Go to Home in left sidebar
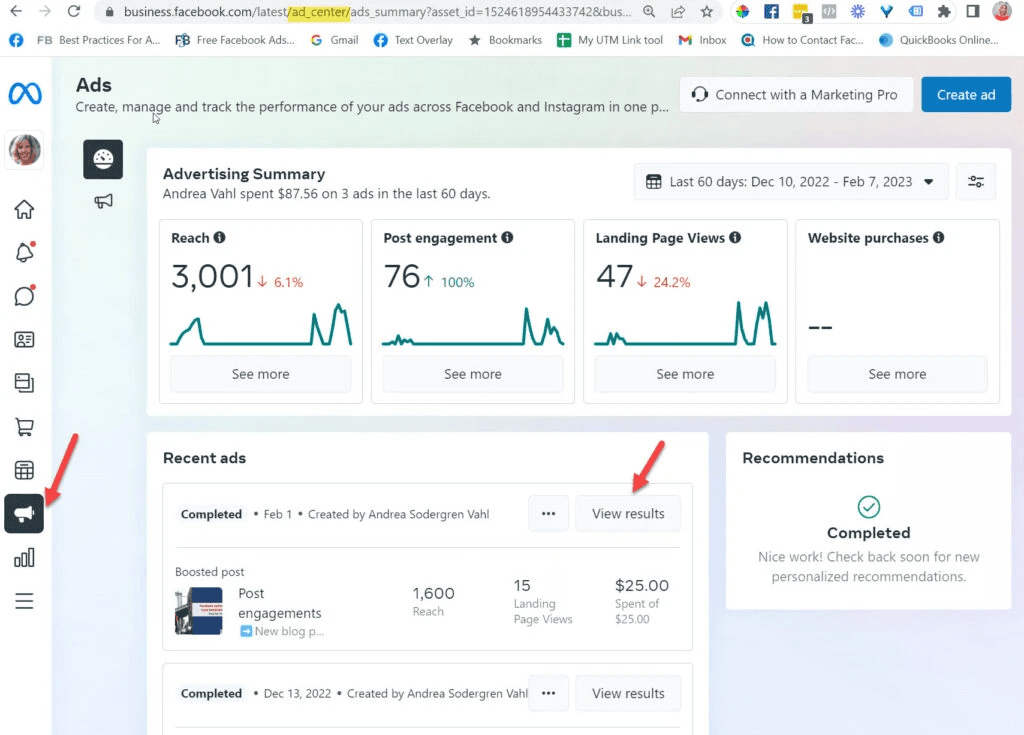This screenshot has width=1024, height=735. tap(24, 209)
